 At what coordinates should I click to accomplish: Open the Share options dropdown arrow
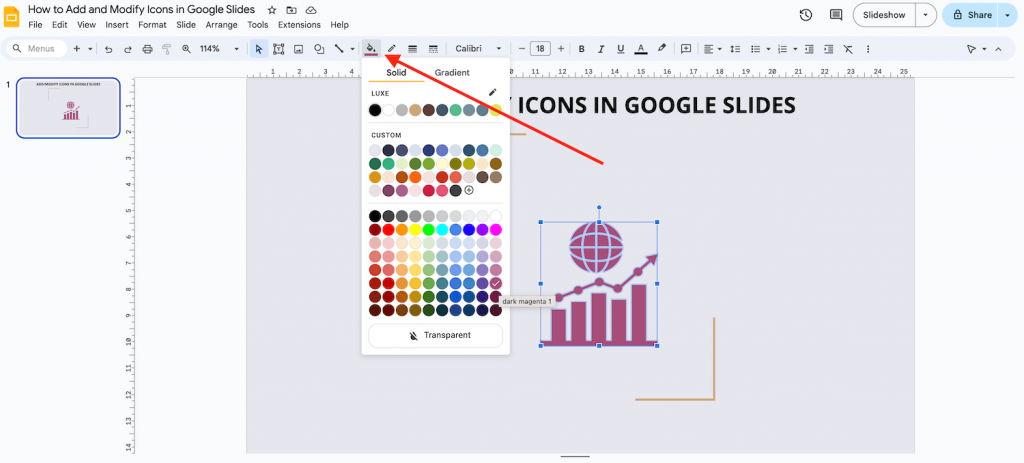1008,15
